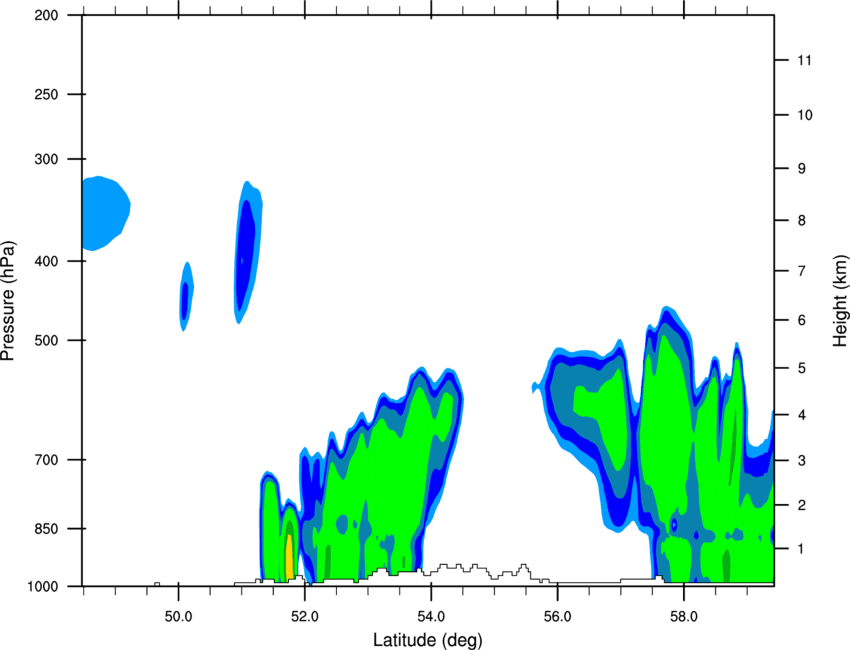Click the 9 km height label
850x650 pixels.
[802, 169]
